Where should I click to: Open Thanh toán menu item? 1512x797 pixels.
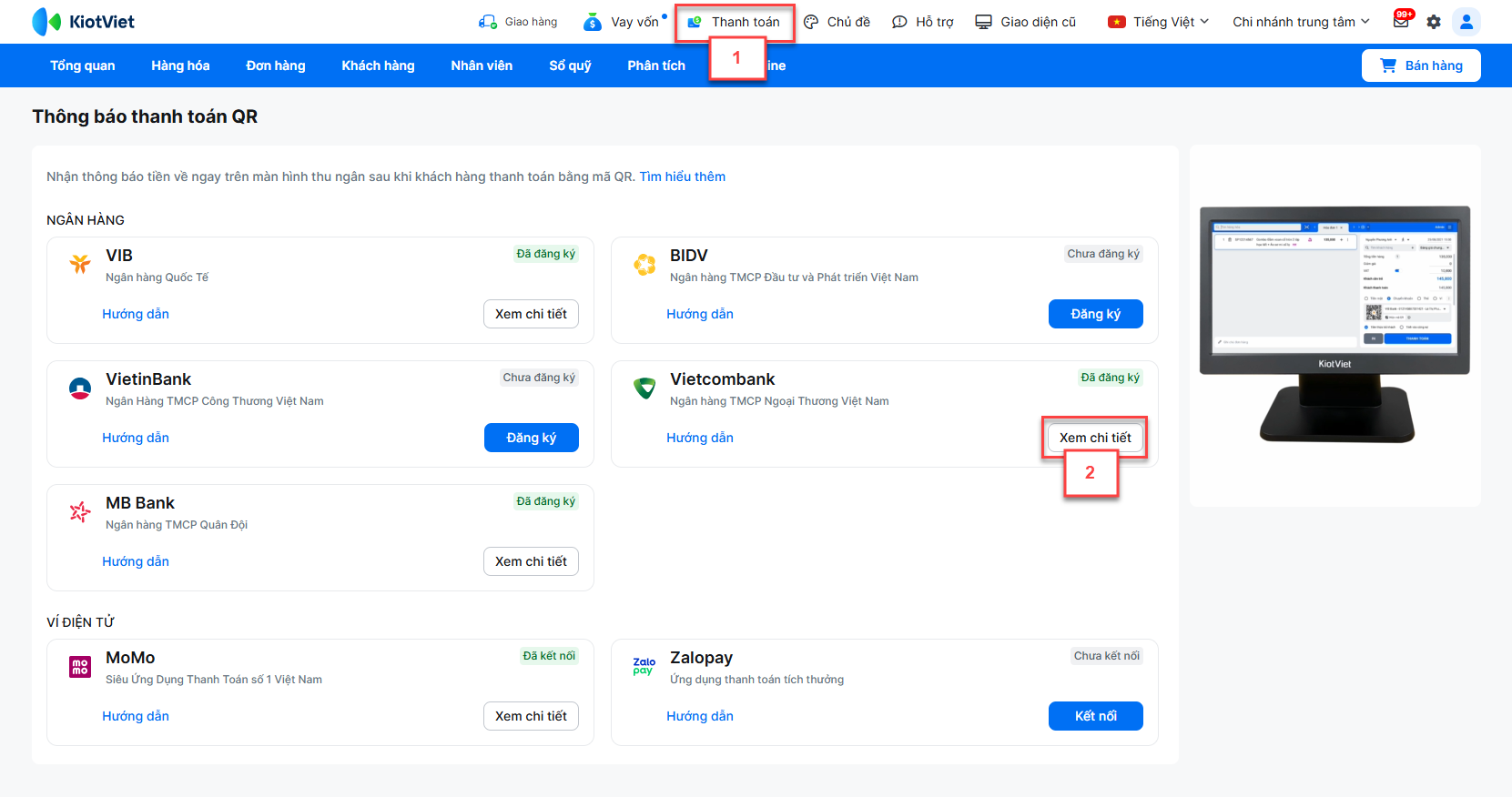735,22
